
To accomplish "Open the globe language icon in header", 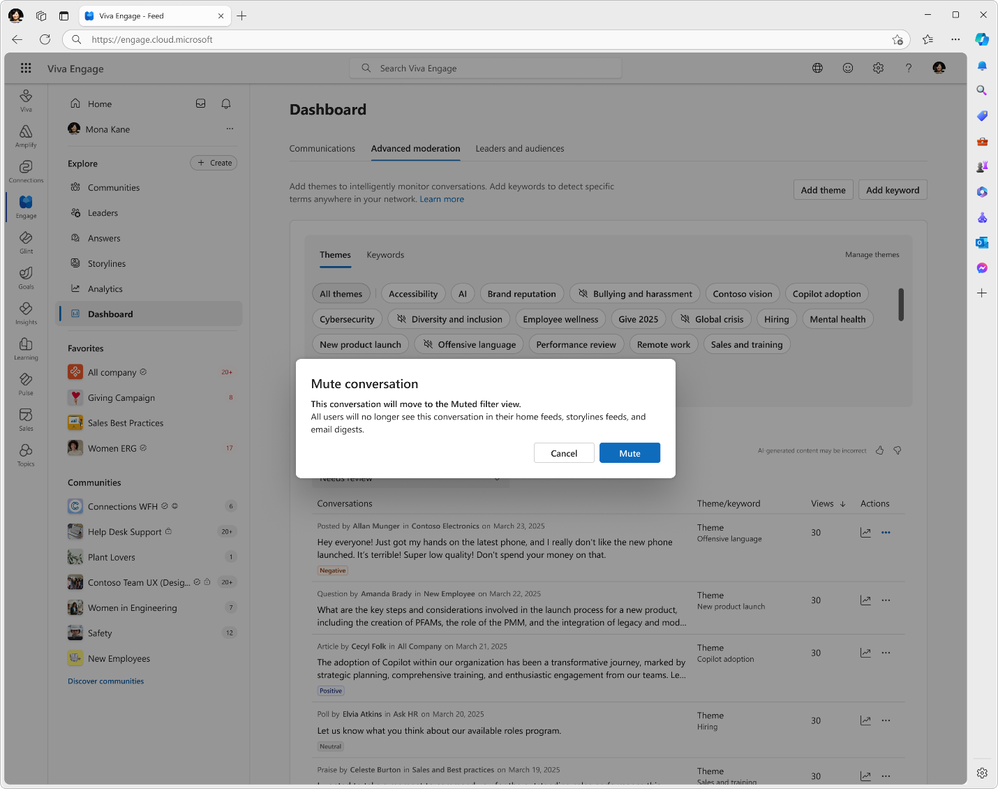I will click(817, 68).
